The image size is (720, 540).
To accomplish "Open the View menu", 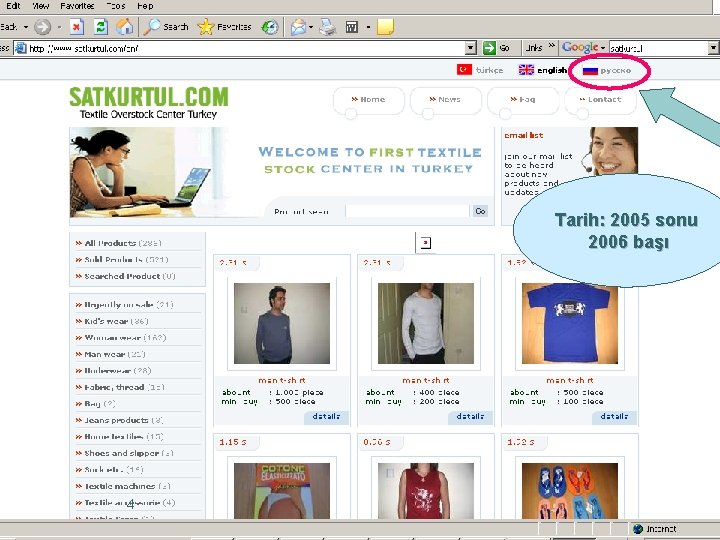I will 41,6.
